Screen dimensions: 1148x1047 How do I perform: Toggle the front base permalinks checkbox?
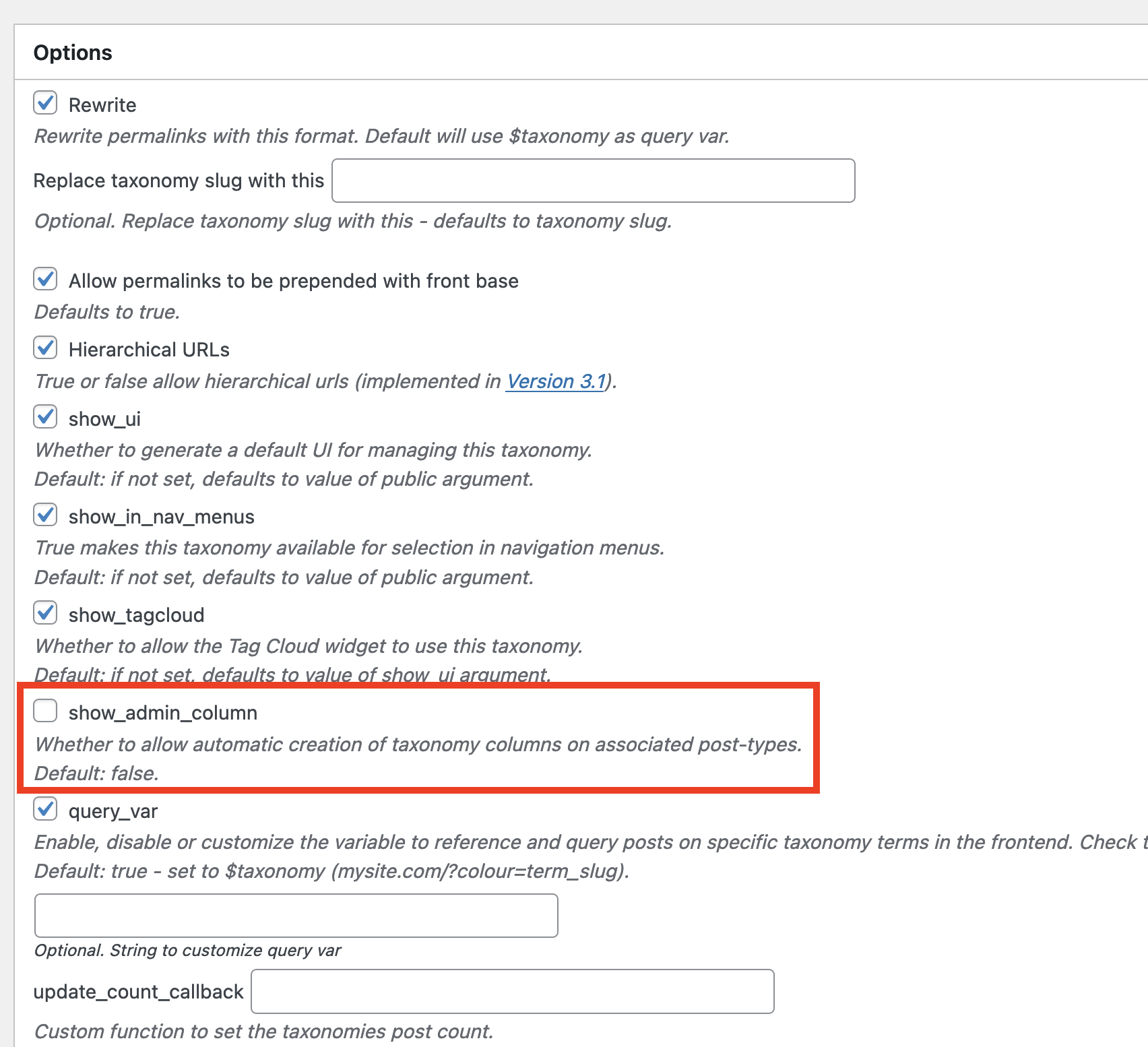coord(45,279)
